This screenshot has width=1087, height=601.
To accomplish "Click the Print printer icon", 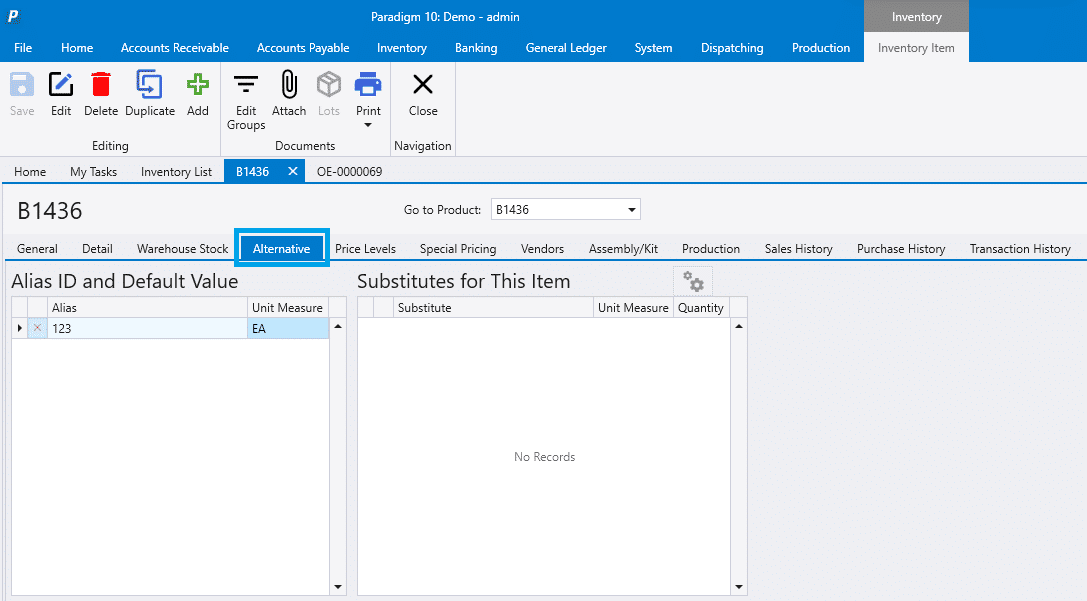I will click(368, 85).
